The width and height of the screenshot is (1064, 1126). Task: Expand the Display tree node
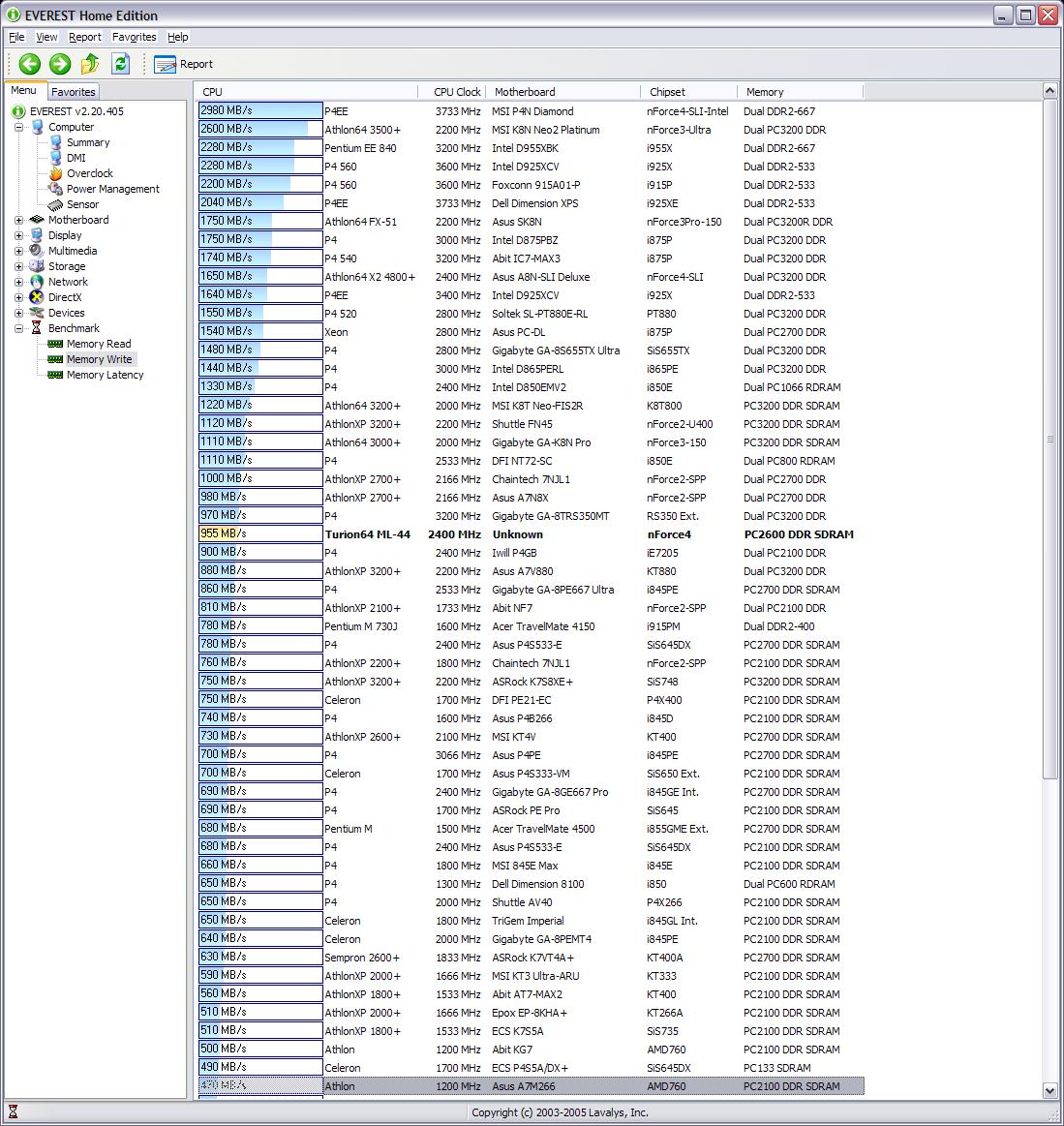click(18, 235)
